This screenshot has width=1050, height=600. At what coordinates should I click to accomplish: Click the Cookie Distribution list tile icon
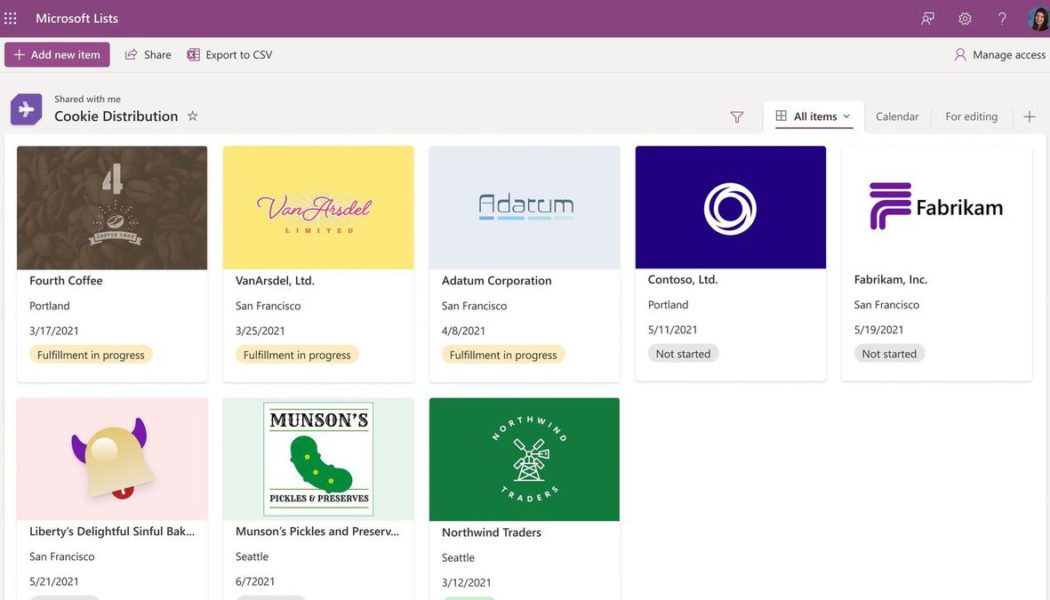pyautogui.click(x=24, y=107)
